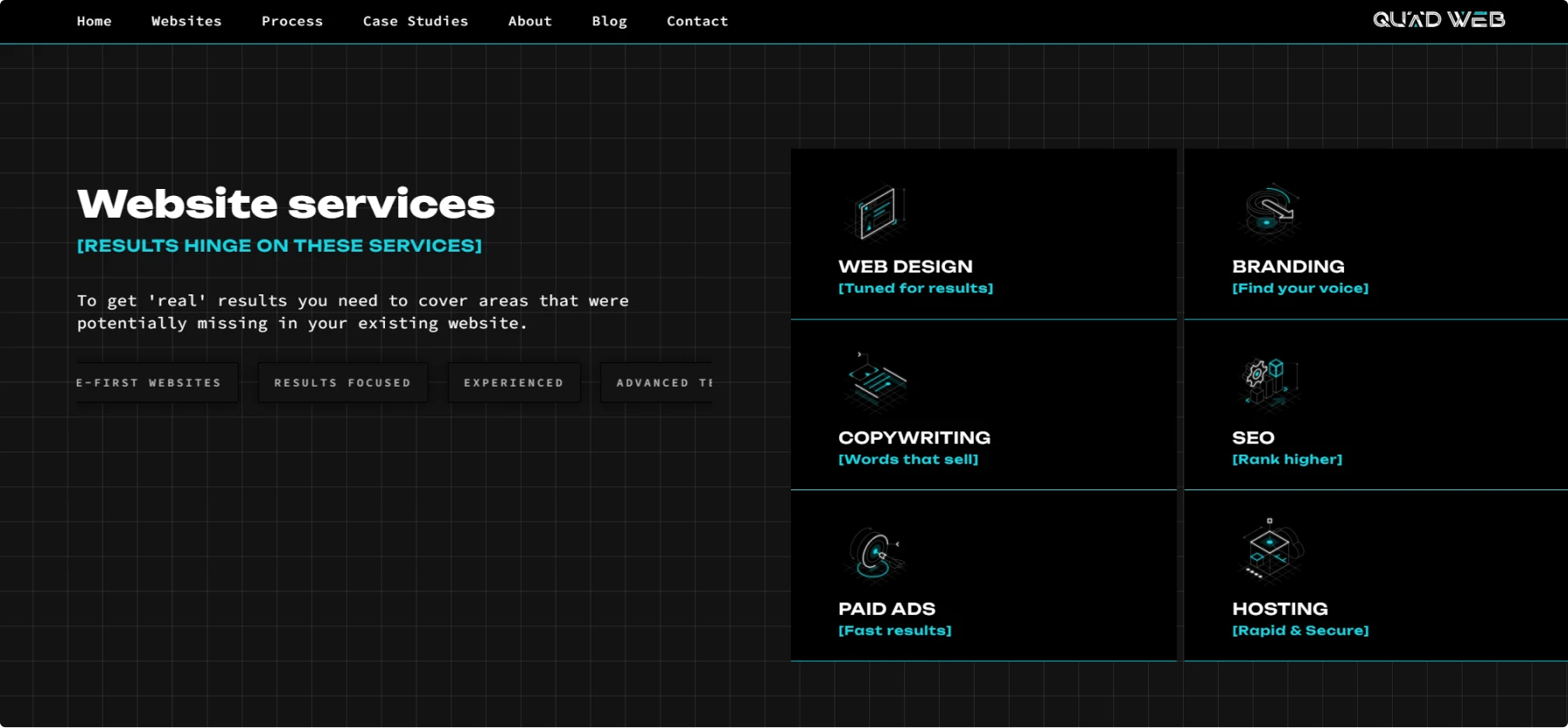
Task: Click the '[Words that sell]' subtitle
Action: point(908,460)
